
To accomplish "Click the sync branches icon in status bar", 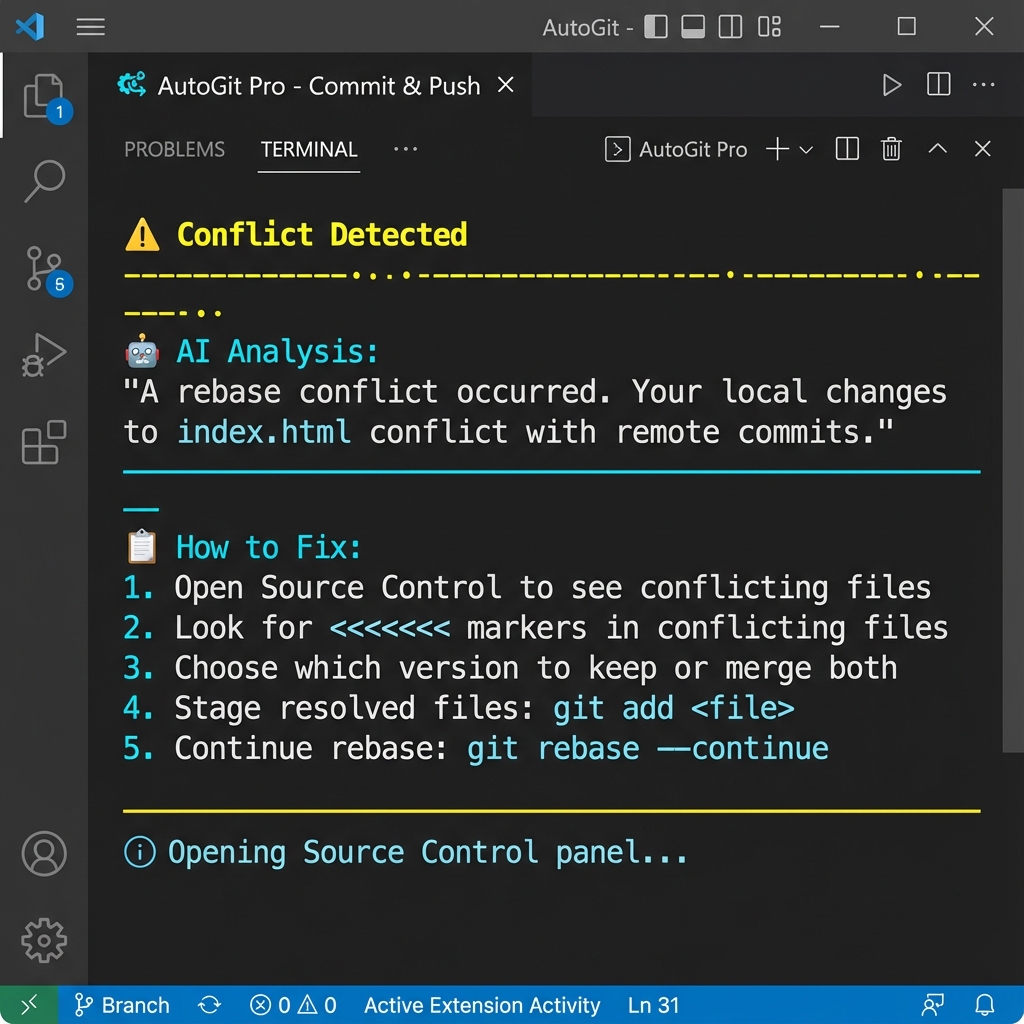I will (209, 1005).
